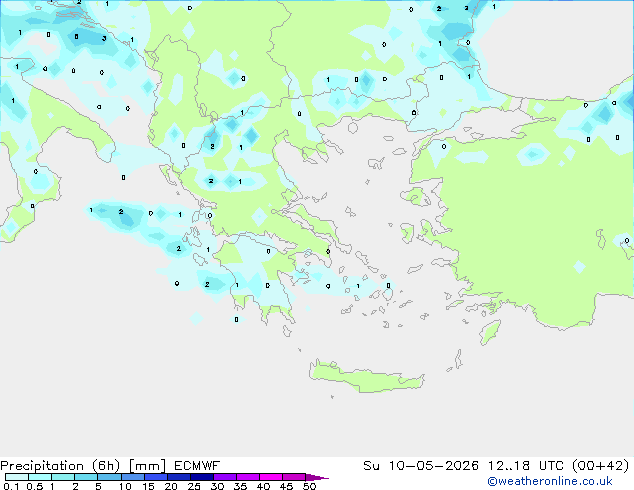Click the 'Precipitation (6h)' title text

(x=60, y=466)
